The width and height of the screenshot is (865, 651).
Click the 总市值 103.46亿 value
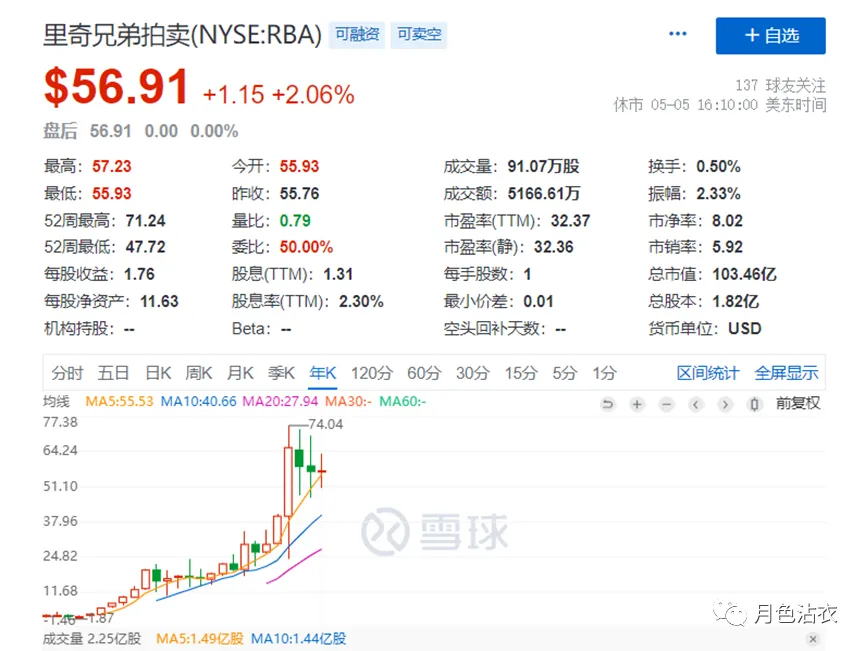[x=744, y=274]
